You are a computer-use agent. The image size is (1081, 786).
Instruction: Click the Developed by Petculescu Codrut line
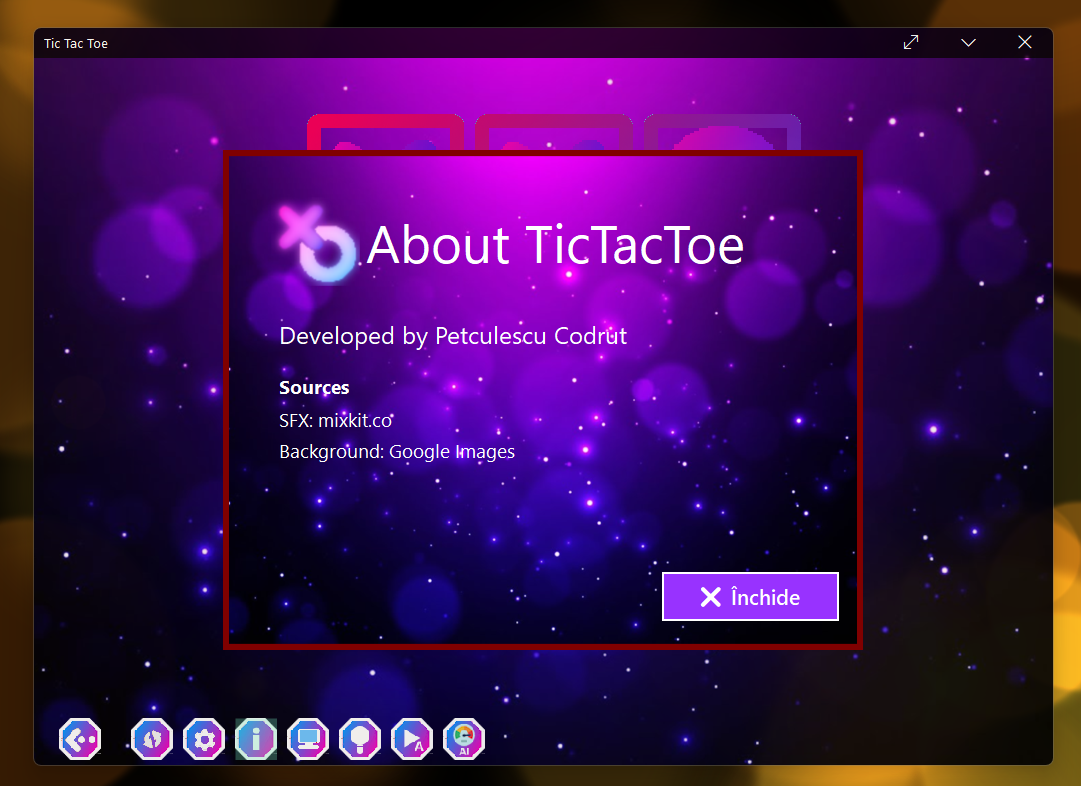click(x=453, y=336)
